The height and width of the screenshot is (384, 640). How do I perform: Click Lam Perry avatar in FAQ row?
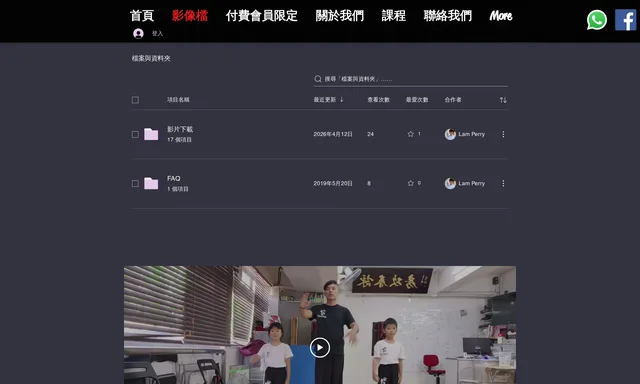[x=450, y=183]
